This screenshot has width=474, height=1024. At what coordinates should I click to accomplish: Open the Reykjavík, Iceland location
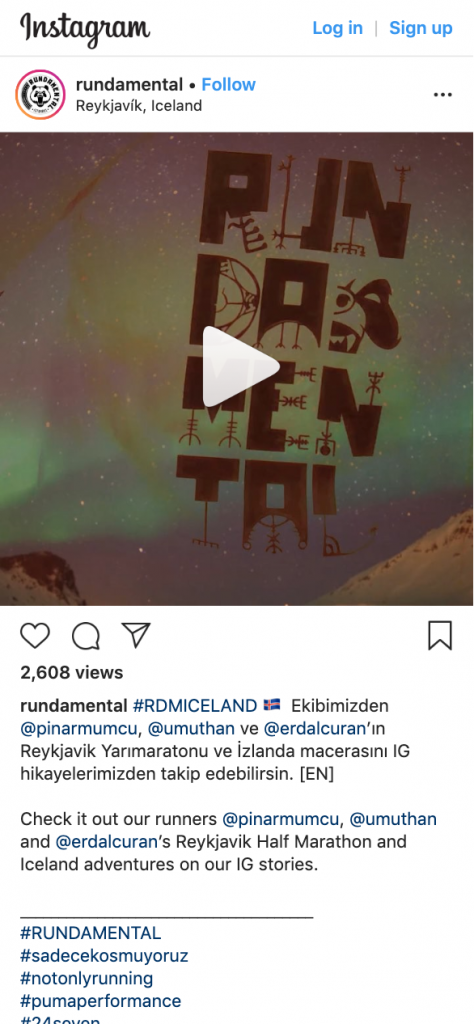coord(139,106)
